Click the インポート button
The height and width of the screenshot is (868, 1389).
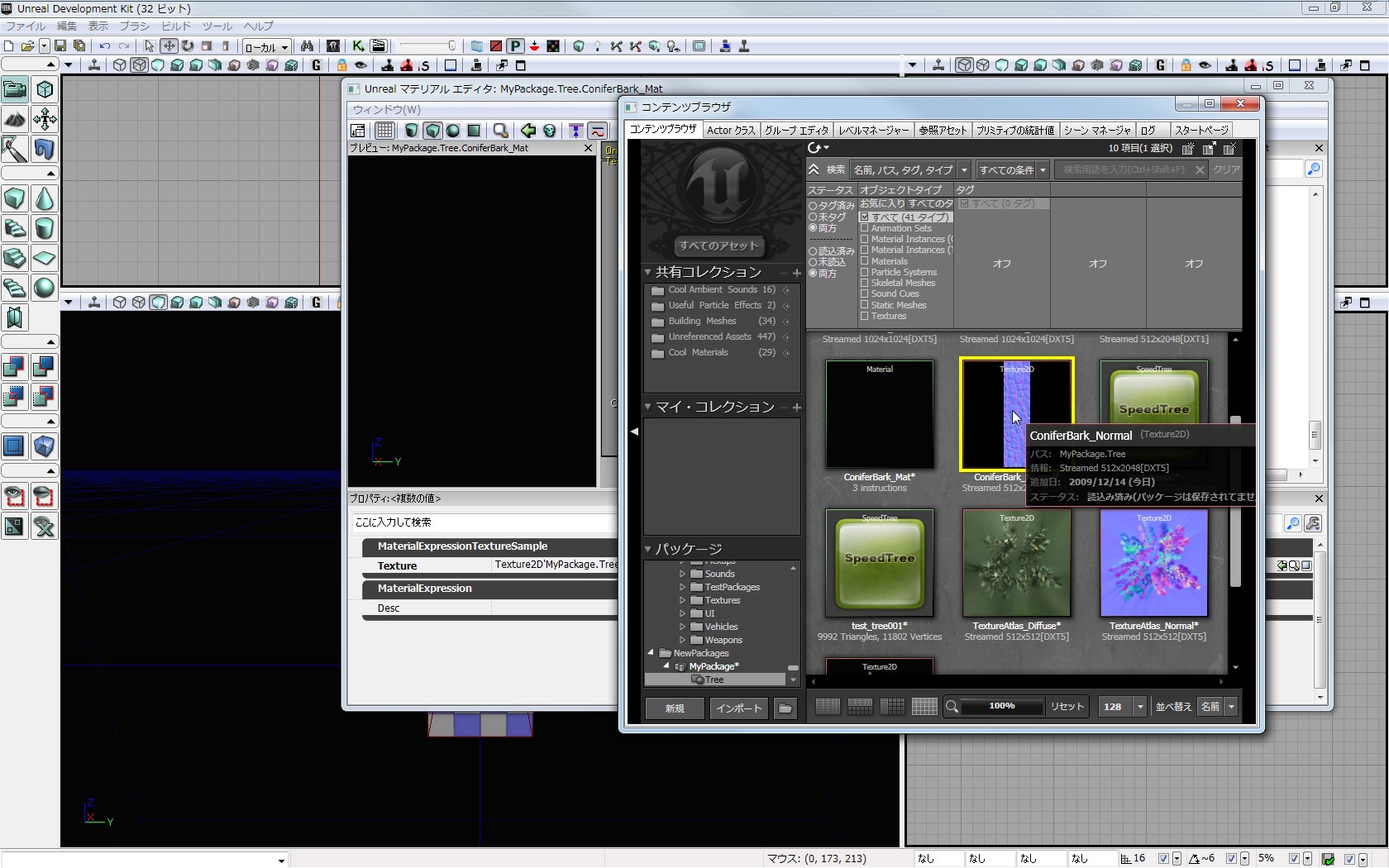click(x=738, y=708)
